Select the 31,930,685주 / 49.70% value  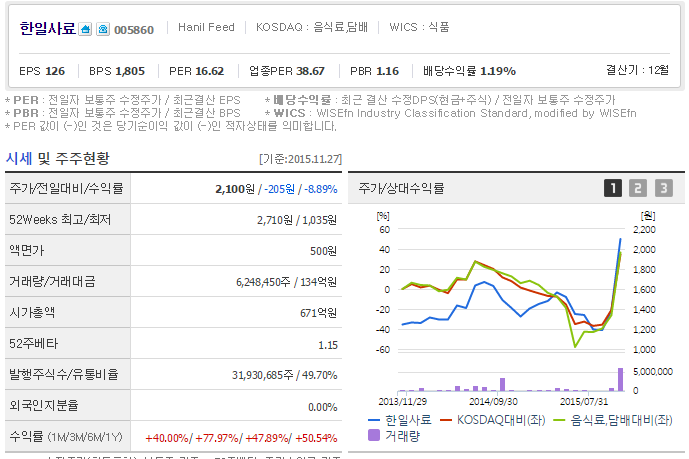pyautogui.click(x=285, y=376)
